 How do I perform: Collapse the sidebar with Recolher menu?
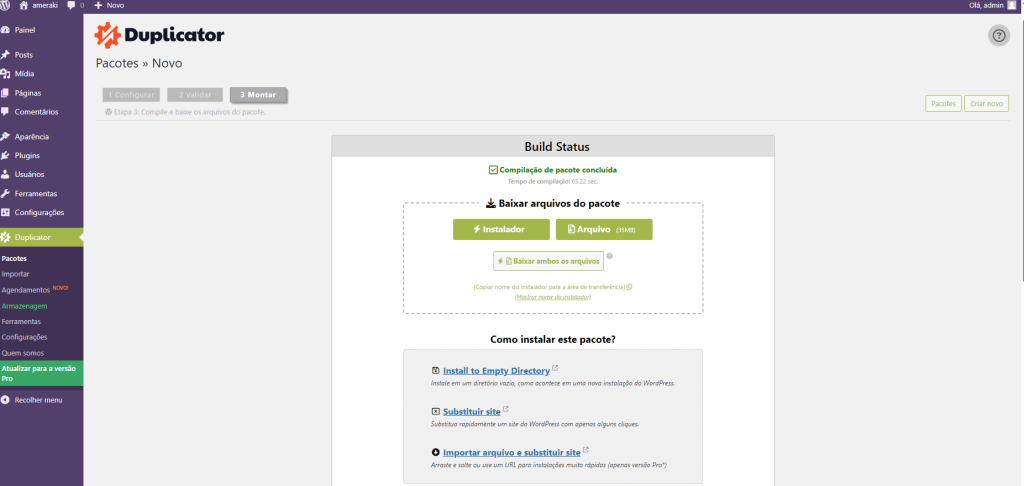point(38,400)
